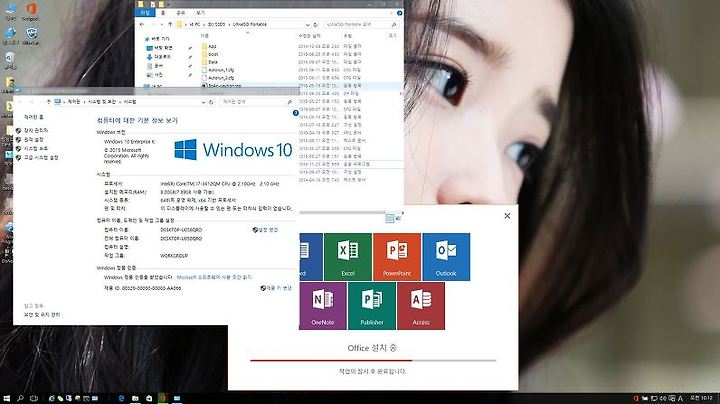The width and height of the screenshot is (720, 404).
Task: Open taskbar Search magnifier
Action: [20, 398]
